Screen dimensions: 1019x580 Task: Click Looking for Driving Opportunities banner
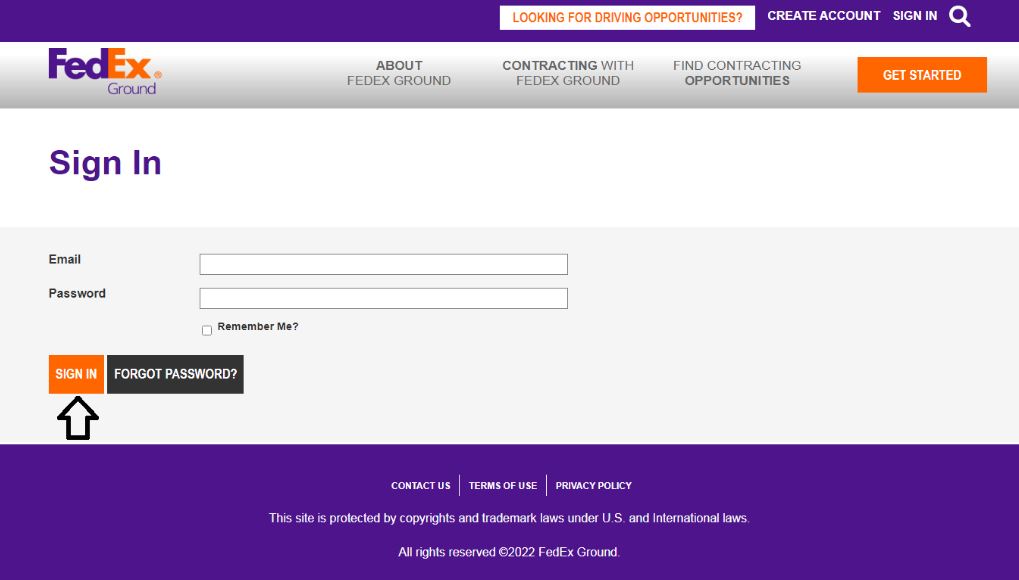pyautogui.click(x=627, y=18)
